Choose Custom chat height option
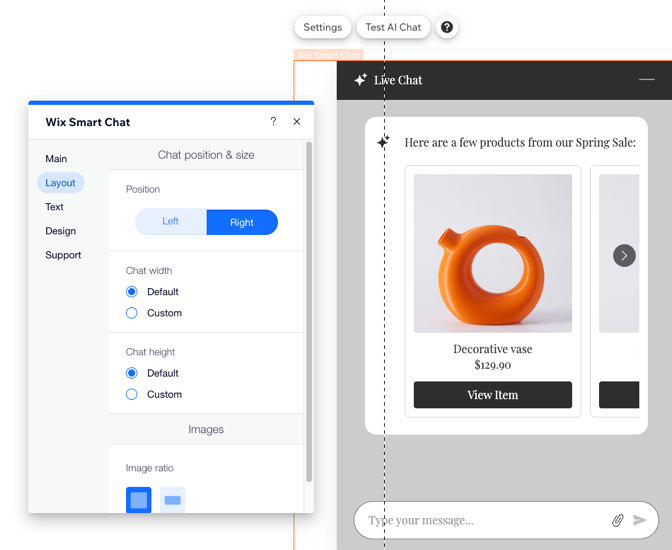 [x=132, y=394]
